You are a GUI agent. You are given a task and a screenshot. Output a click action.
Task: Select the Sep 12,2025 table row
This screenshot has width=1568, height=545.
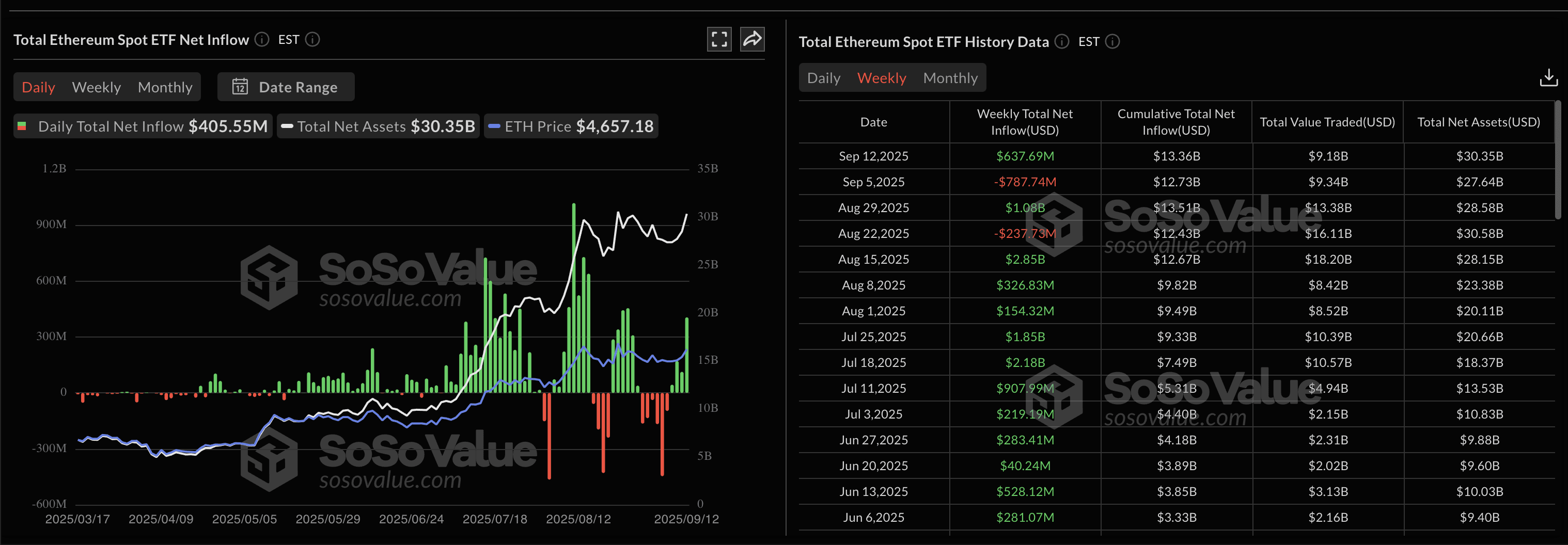[873, 156]
